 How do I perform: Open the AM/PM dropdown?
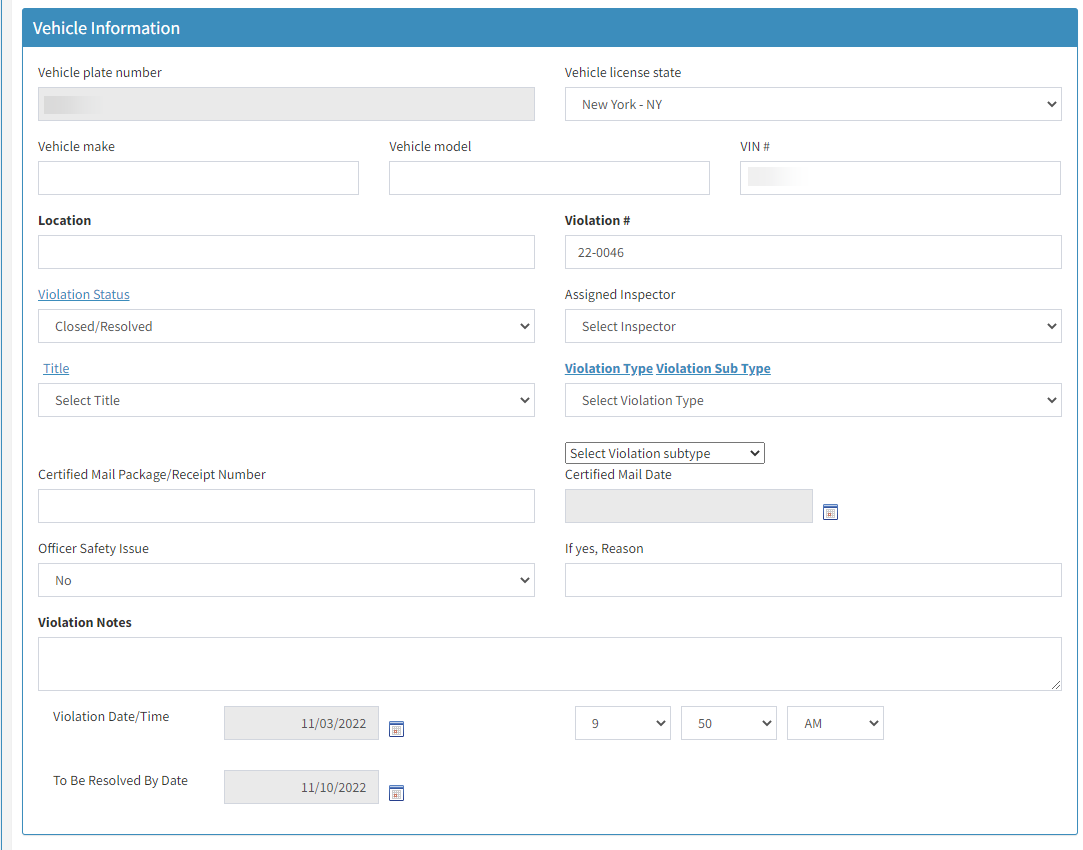[x=835, y=723]
